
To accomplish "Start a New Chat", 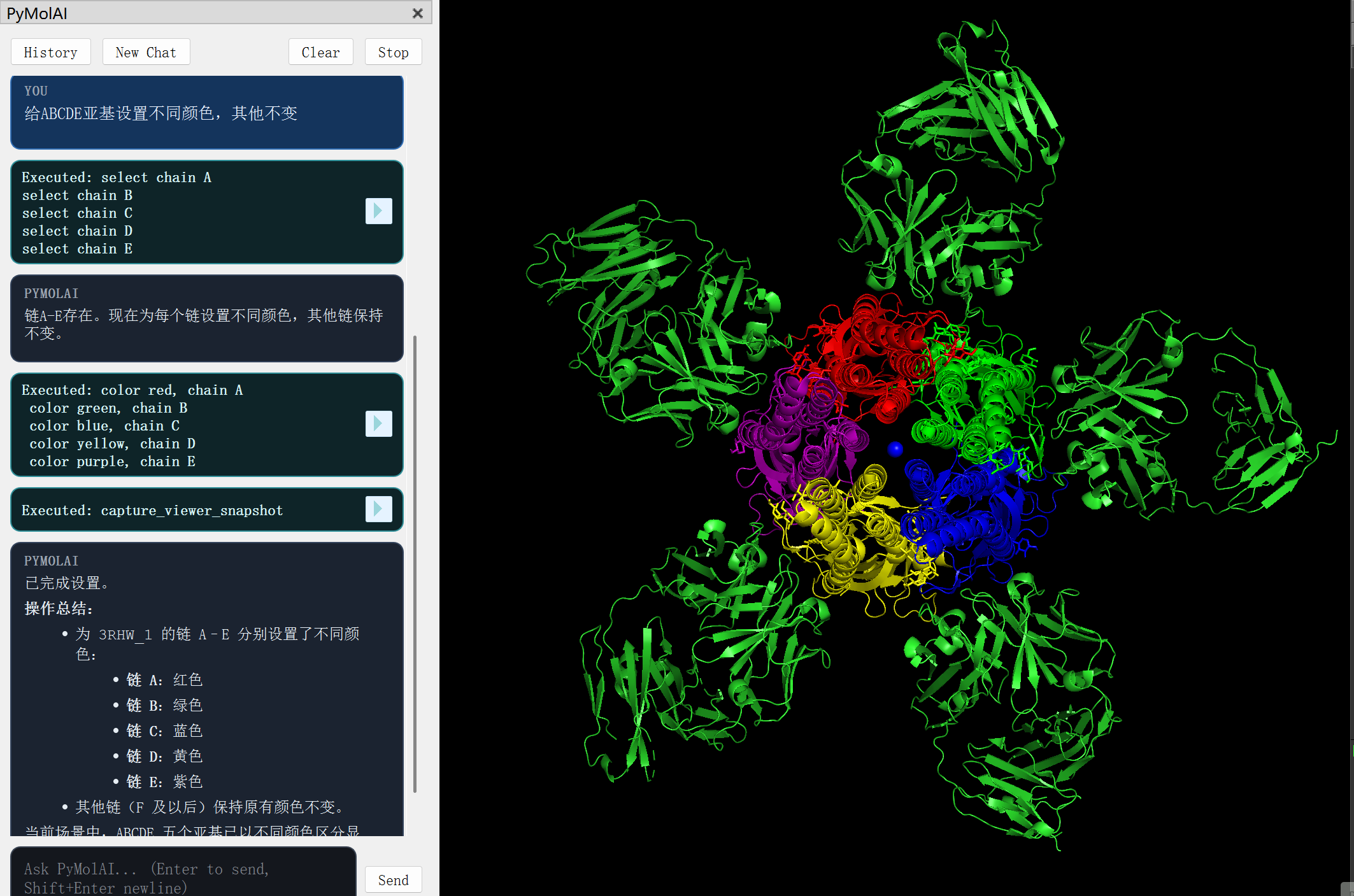I will pos(146,52).
